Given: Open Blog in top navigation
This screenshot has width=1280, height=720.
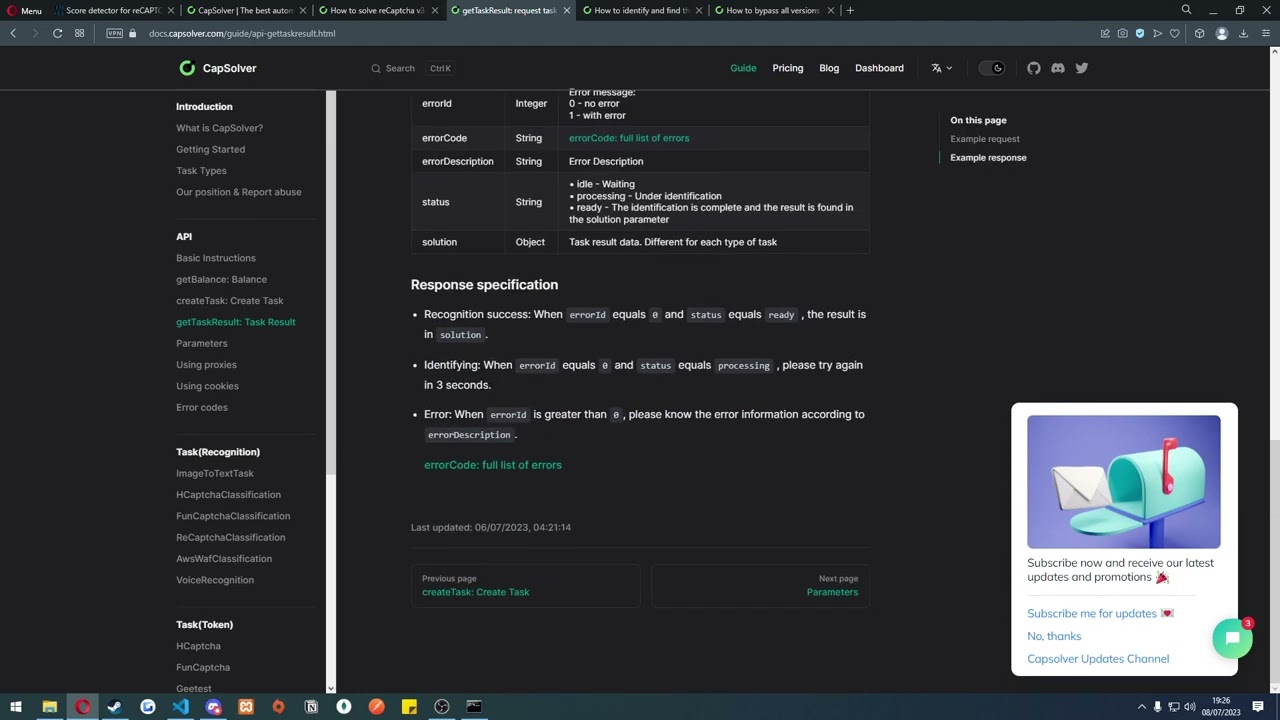Looking at the screenshot, I should (x=829, y=68).
